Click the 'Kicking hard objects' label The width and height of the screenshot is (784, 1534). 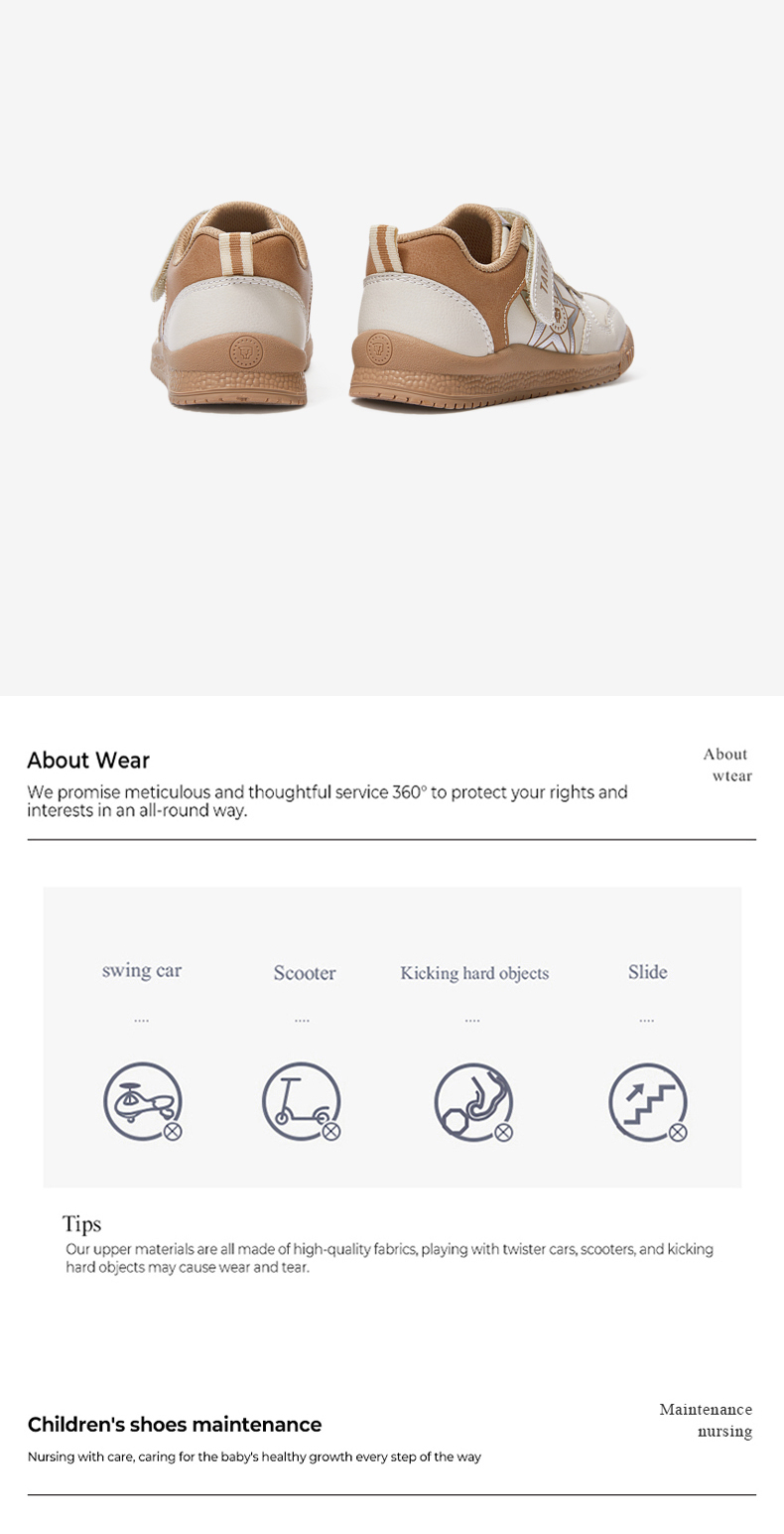(474, 973)
